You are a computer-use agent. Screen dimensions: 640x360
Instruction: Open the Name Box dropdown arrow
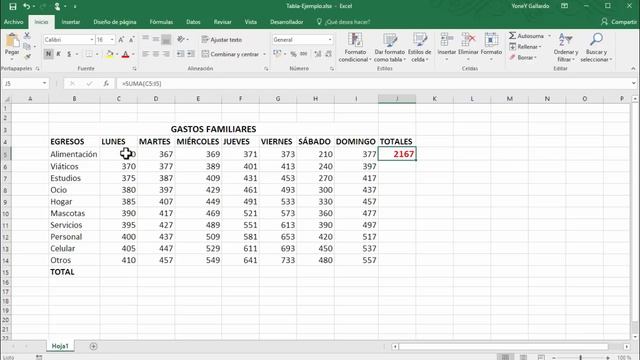[44, 84]
